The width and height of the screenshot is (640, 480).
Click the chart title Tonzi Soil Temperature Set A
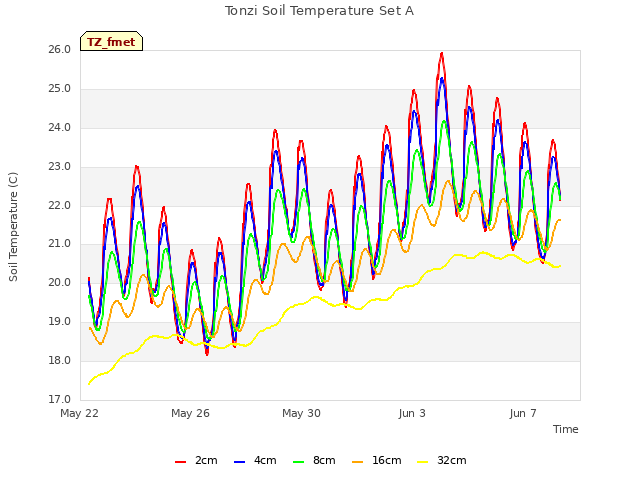click(319, 11)
